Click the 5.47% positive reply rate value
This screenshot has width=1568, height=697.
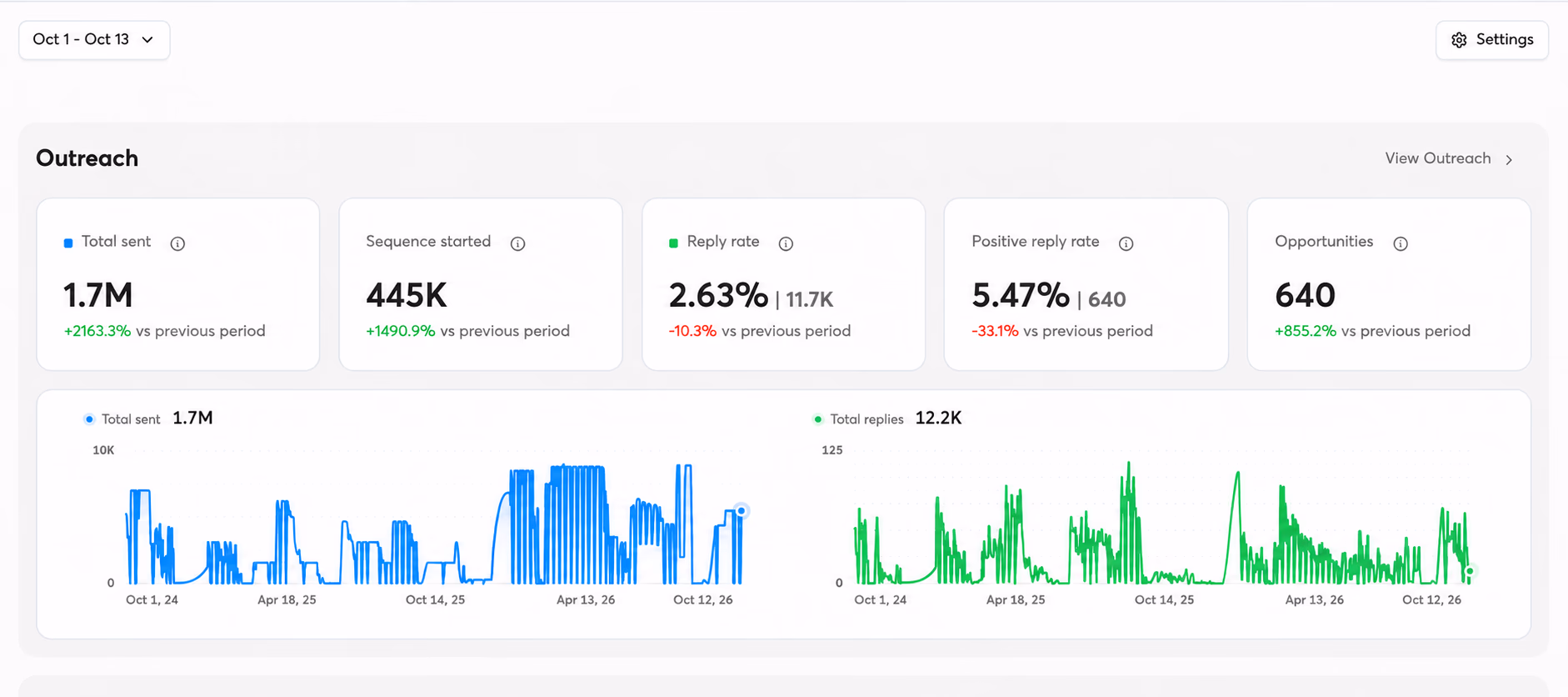tap(1021, 295)
